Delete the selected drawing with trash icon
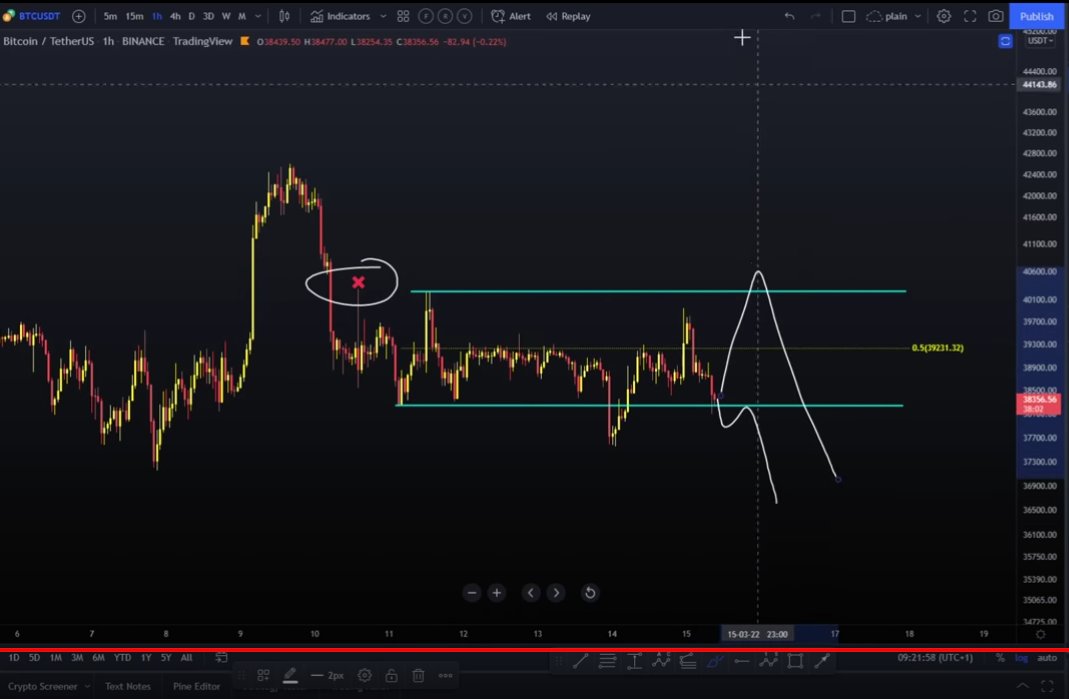This screenshot has width=1069, height=699. pos(418,675)
